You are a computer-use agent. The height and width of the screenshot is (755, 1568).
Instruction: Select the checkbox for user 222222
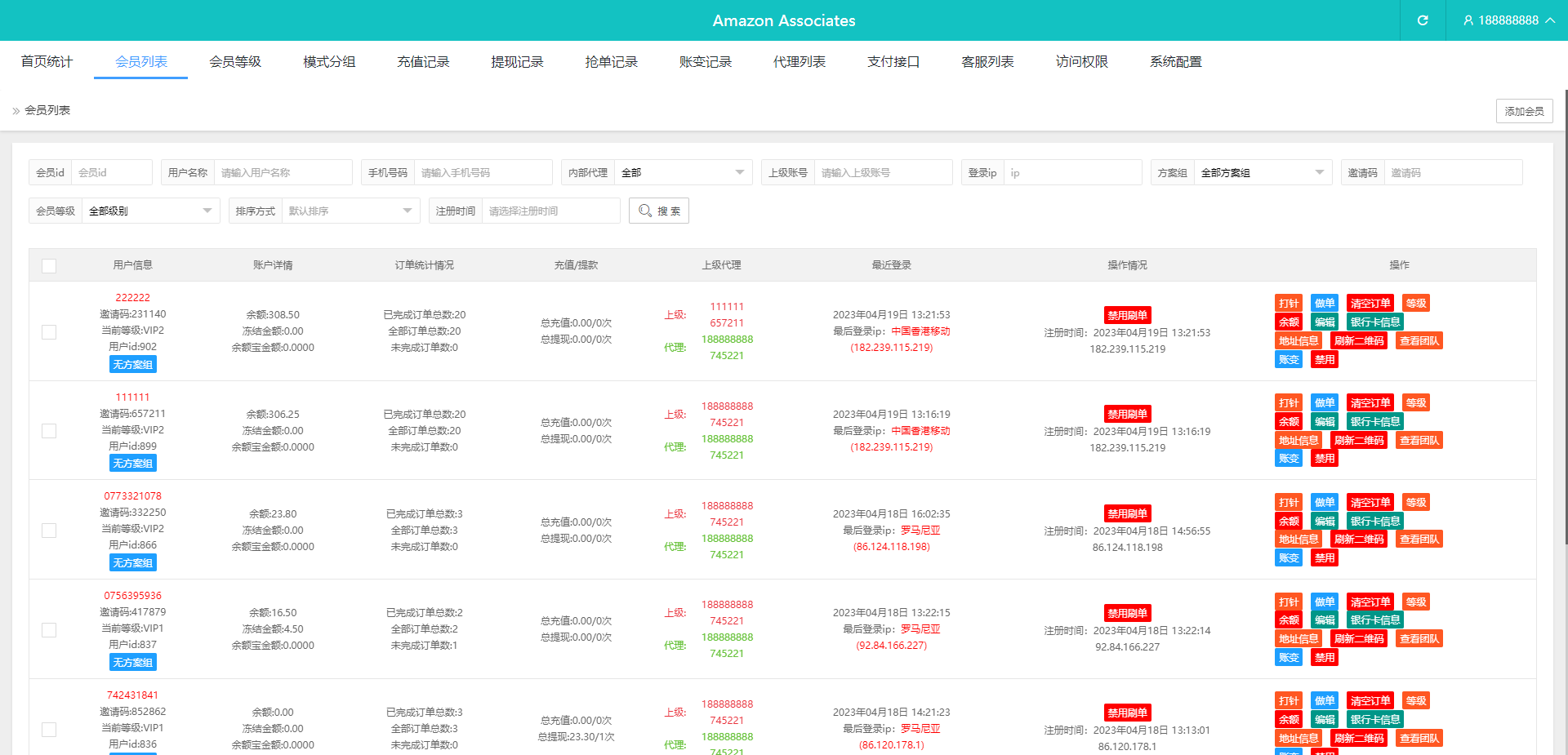pyautogui.click(x=49, y=332)
